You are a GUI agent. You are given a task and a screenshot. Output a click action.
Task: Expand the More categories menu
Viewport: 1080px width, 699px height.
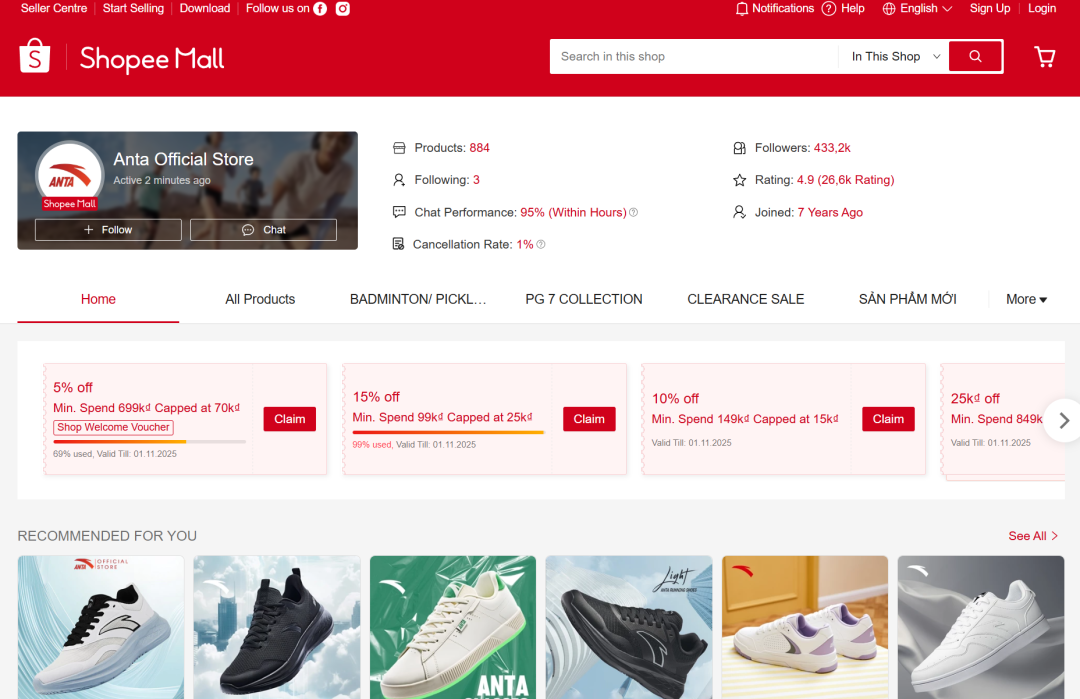coord(1026,300)
